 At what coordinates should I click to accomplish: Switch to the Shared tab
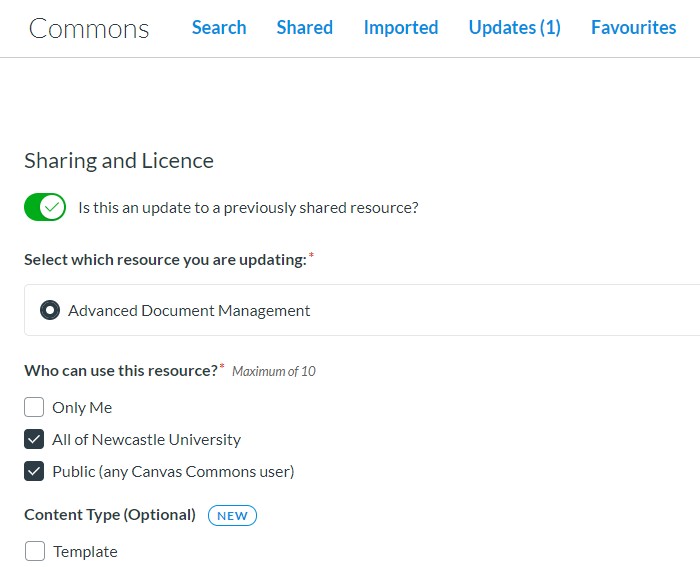coord(304,28)
